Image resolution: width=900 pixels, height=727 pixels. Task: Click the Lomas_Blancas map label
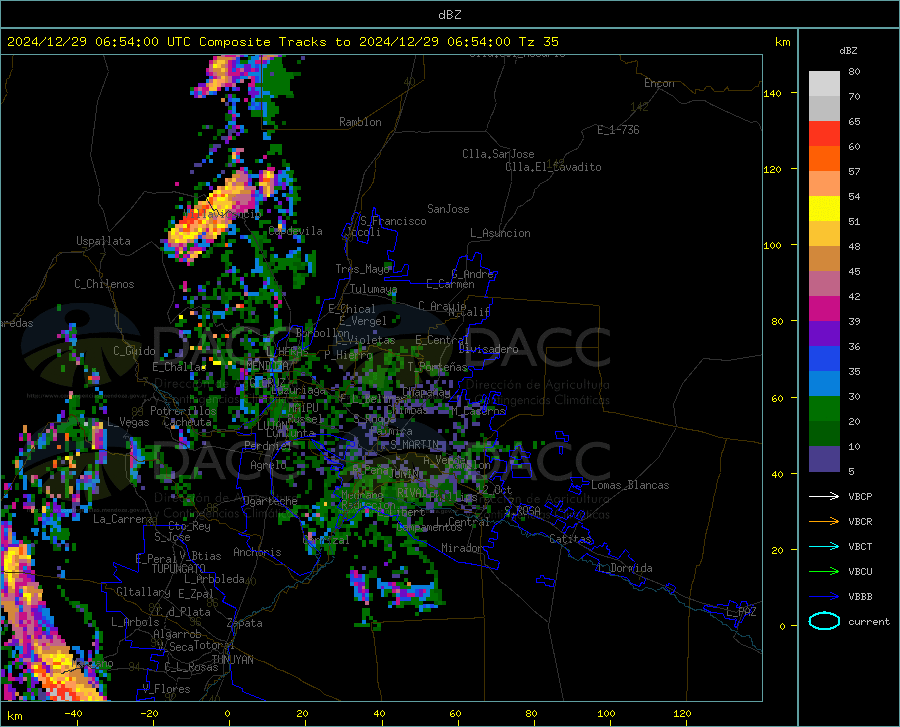click(x=630, y=485)
